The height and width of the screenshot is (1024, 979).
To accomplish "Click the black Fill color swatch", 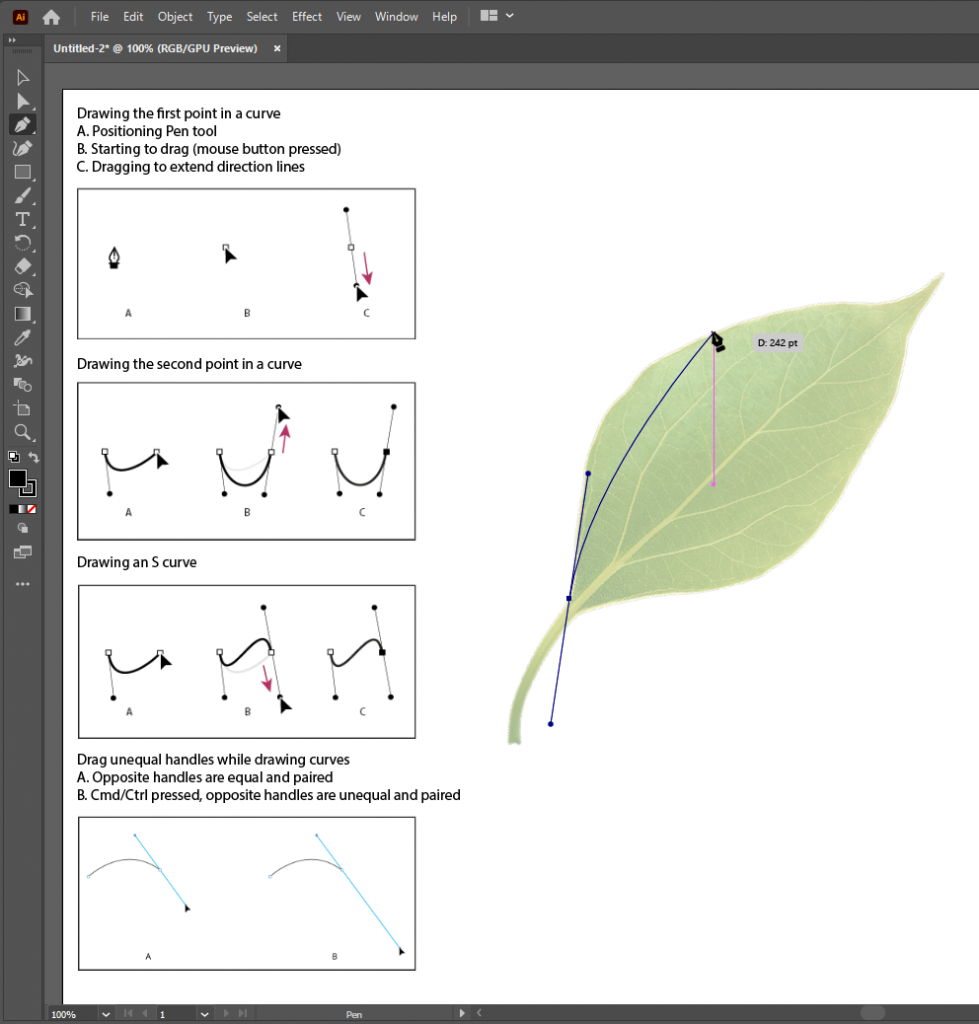I will click(x=18, y=479).
